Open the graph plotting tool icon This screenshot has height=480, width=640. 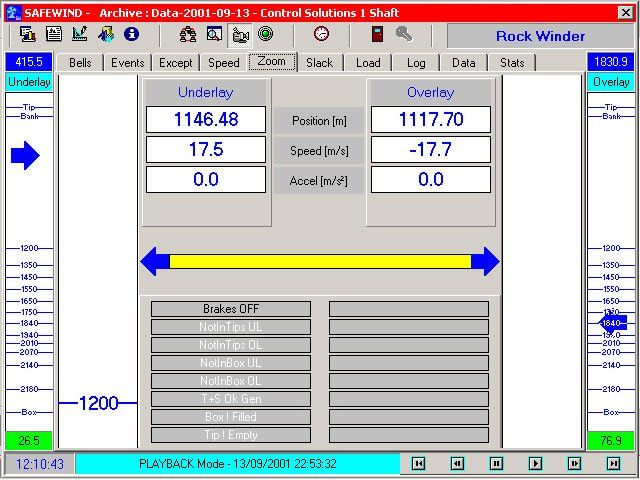click(x=80, y=34)
